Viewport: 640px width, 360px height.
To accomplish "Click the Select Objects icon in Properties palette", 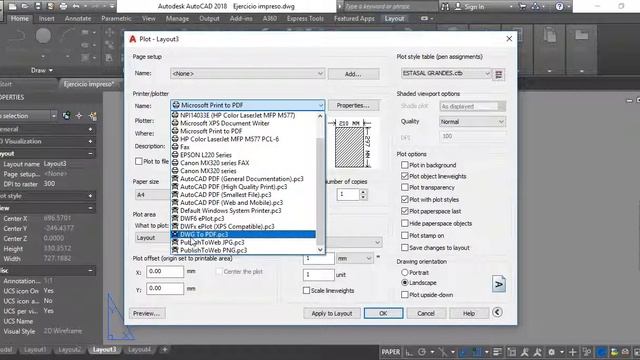I will point(79,116).
